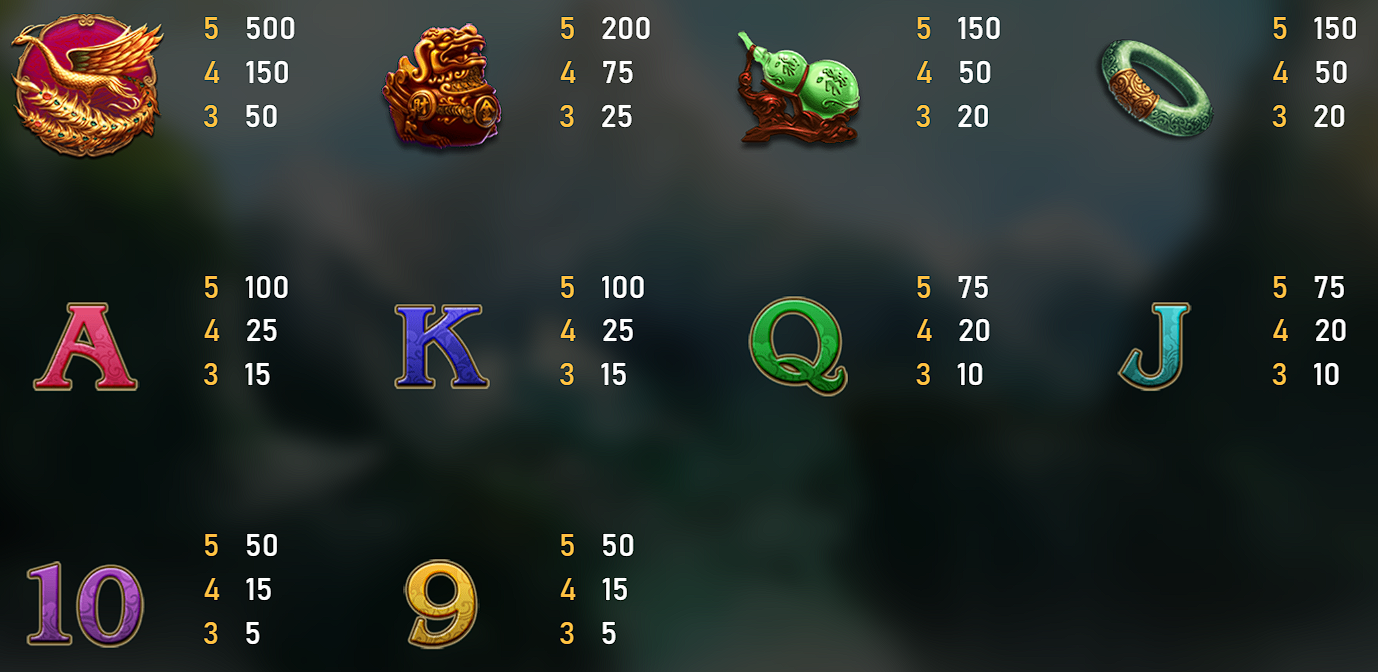Click the 500 payout for phoenix
This screenshot has height=672, width=1378.
[x=270, y=29]
